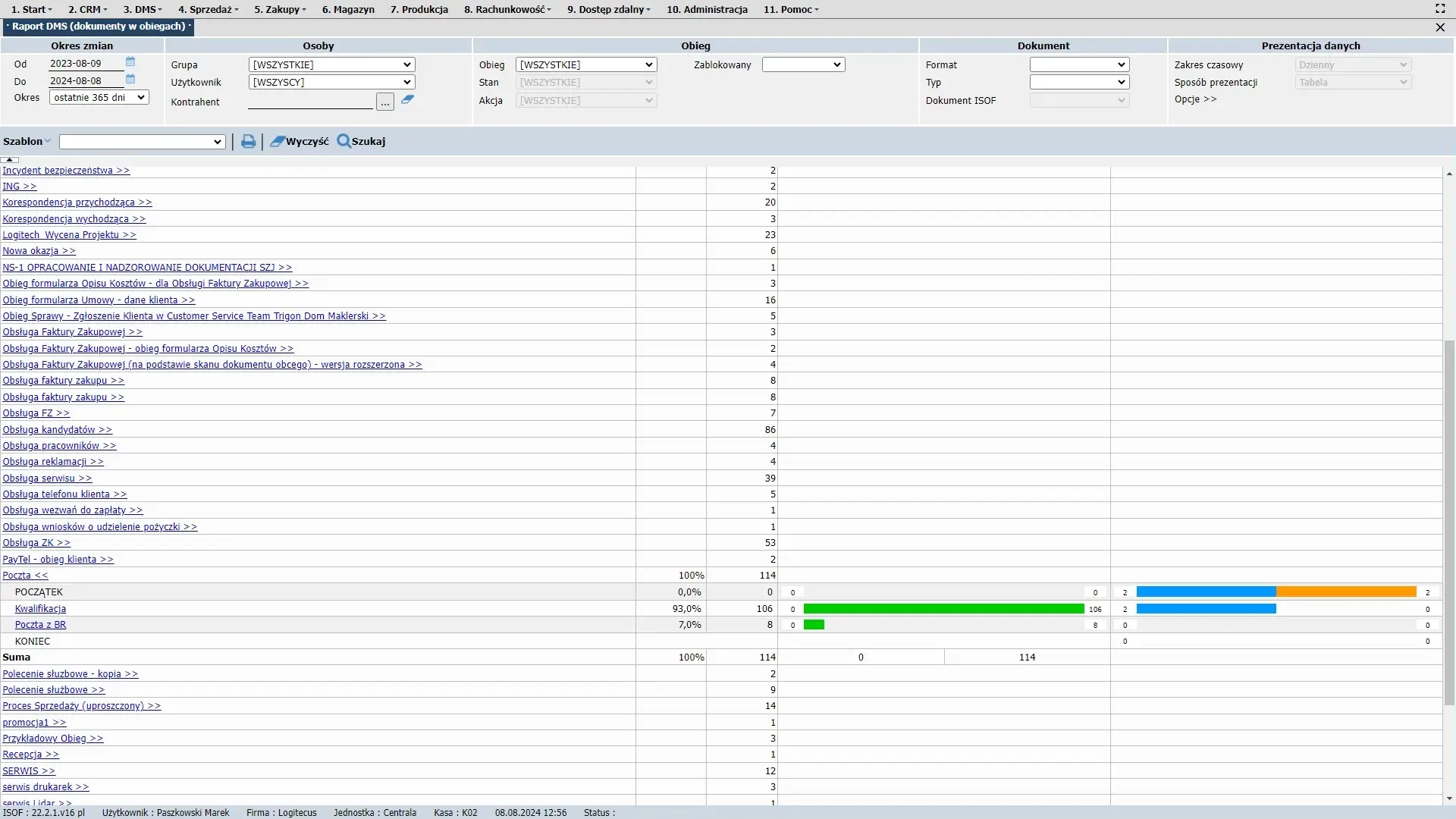Viewport: 1456px width, 819px height.
Task: Expand Obsługa kandydatów >> link
Action: click(57, 430)
